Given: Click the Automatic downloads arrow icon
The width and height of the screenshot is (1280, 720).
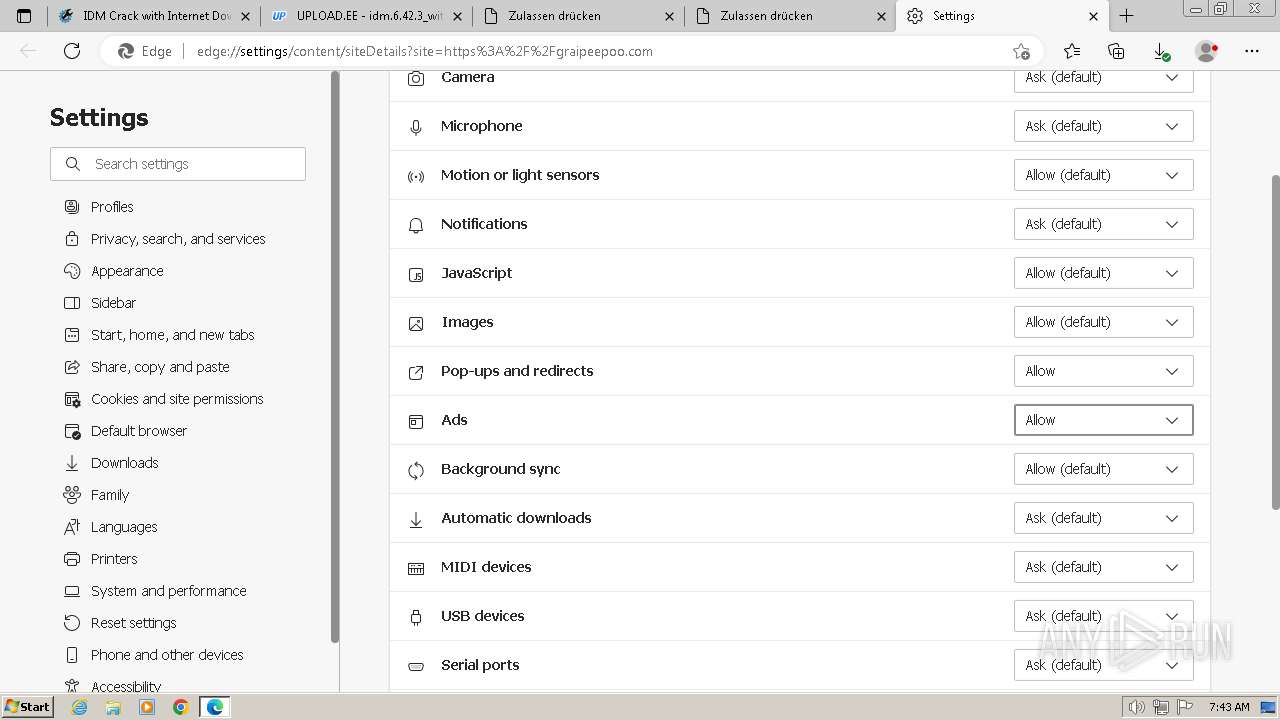Looking at the screenshot, I should 416,520.
